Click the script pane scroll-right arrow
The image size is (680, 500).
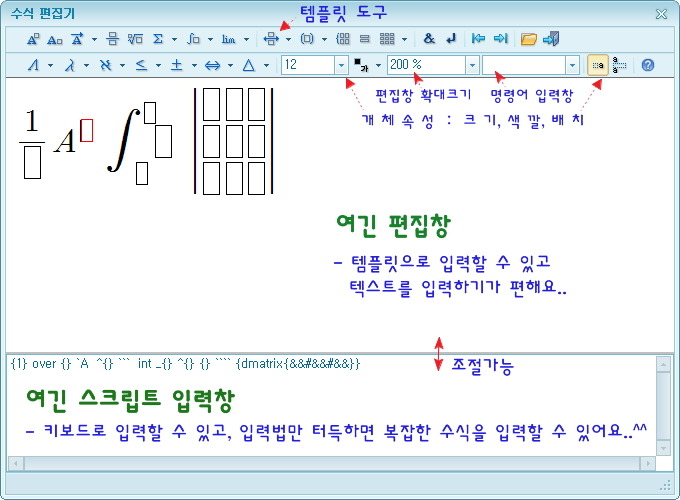click(x=648, y=464)
